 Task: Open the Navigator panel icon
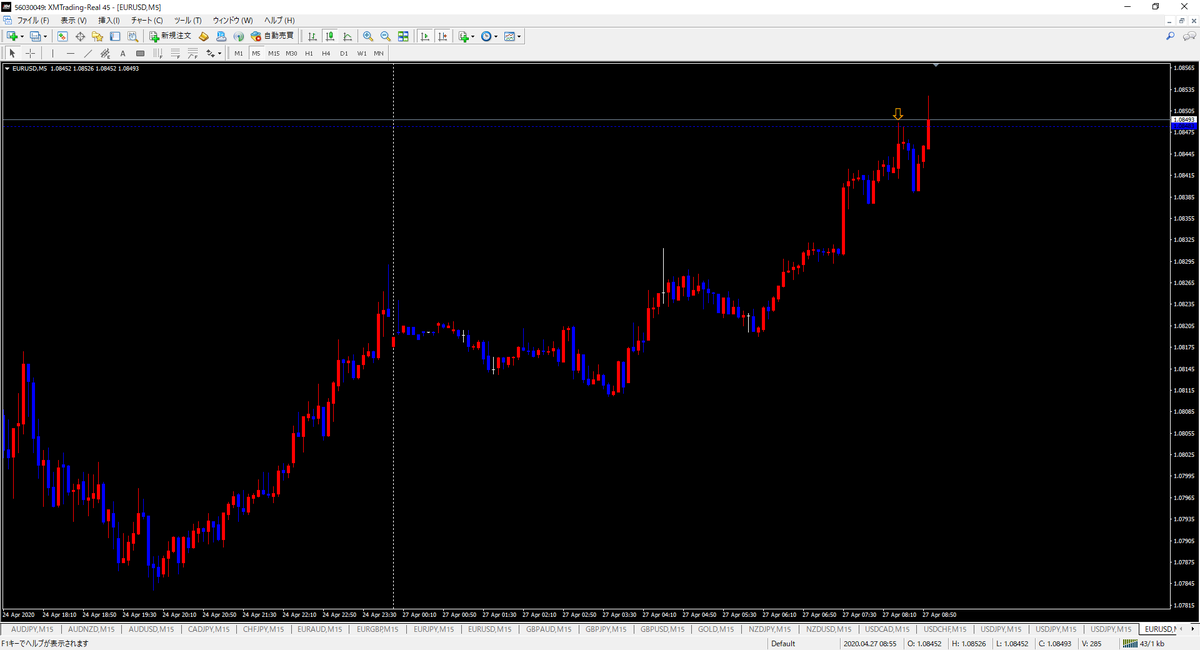click(x=97, y=36)
